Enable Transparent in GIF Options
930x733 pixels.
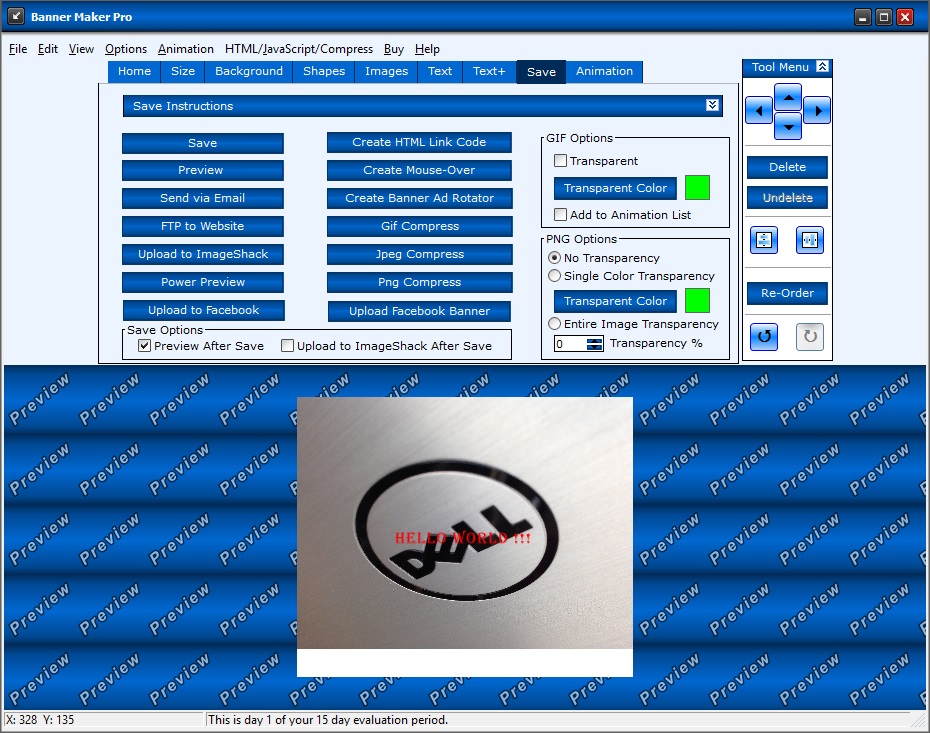point(558,160)
